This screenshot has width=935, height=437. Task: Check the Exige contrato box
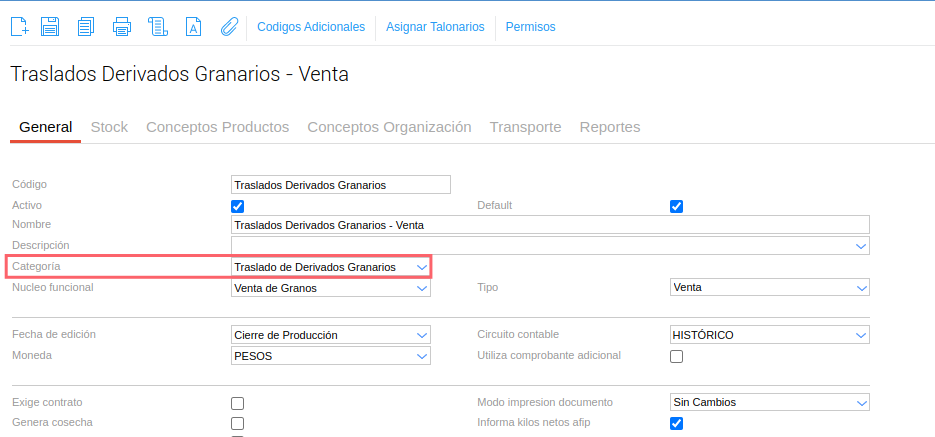pyautogui.click(x=238, y=403)
